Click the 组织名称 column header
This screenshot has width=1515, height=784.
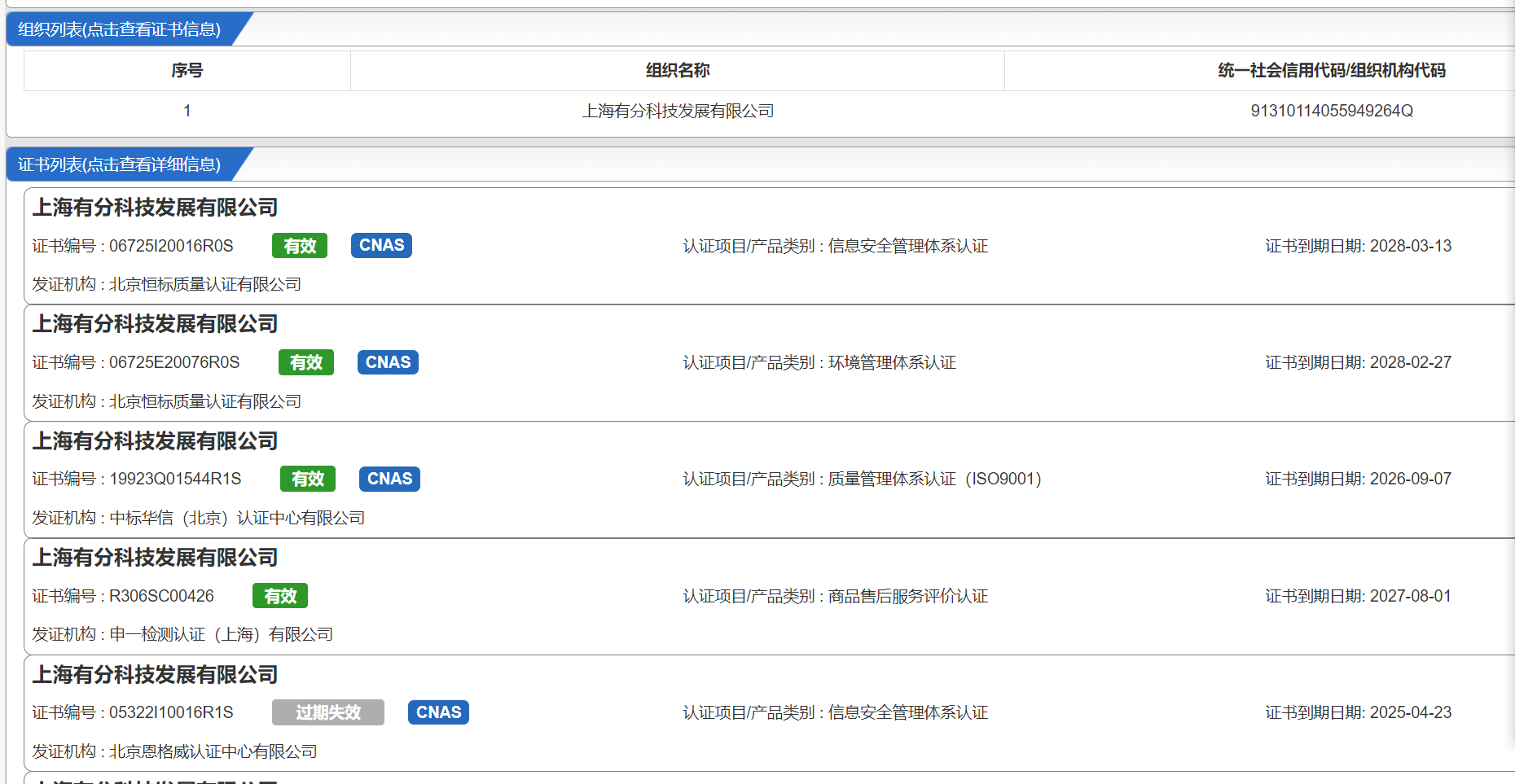pyautogui.click(x=678, y=71)
